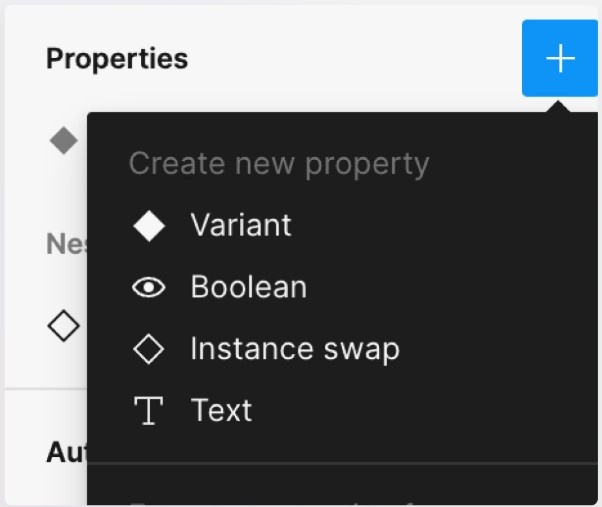This screenshot has width=602, height=507.
Task: Click the word Variant in the dropdown
Action: [241, 226]
